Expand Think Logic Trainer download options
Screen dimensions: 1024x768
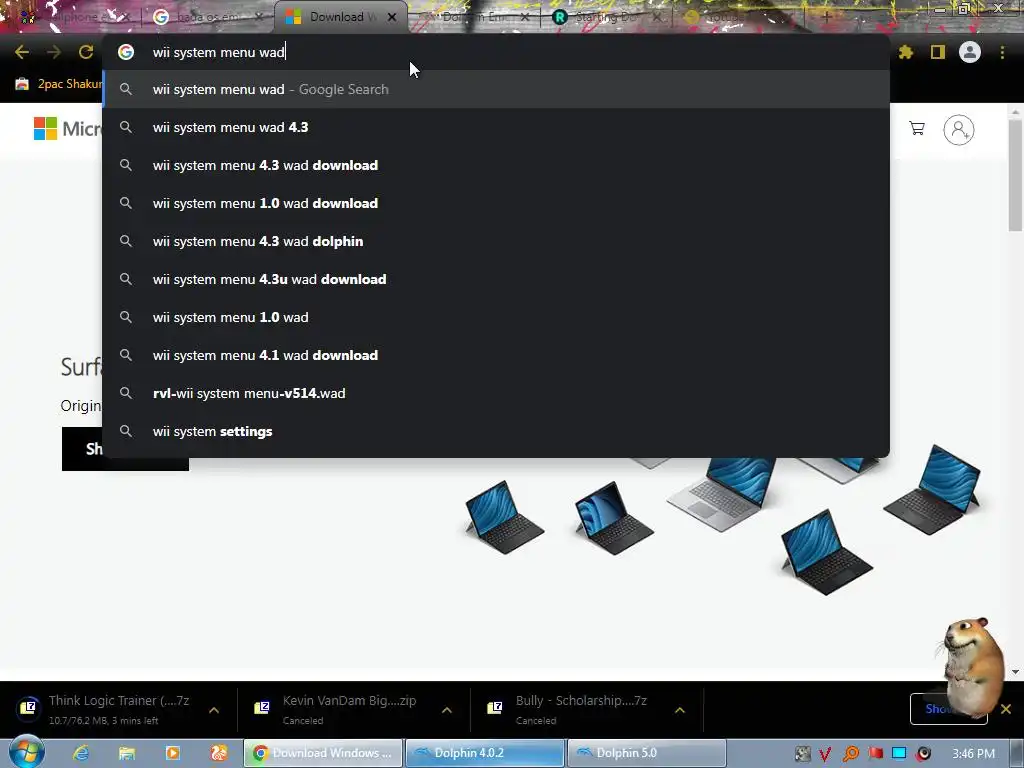coord(214,710)
